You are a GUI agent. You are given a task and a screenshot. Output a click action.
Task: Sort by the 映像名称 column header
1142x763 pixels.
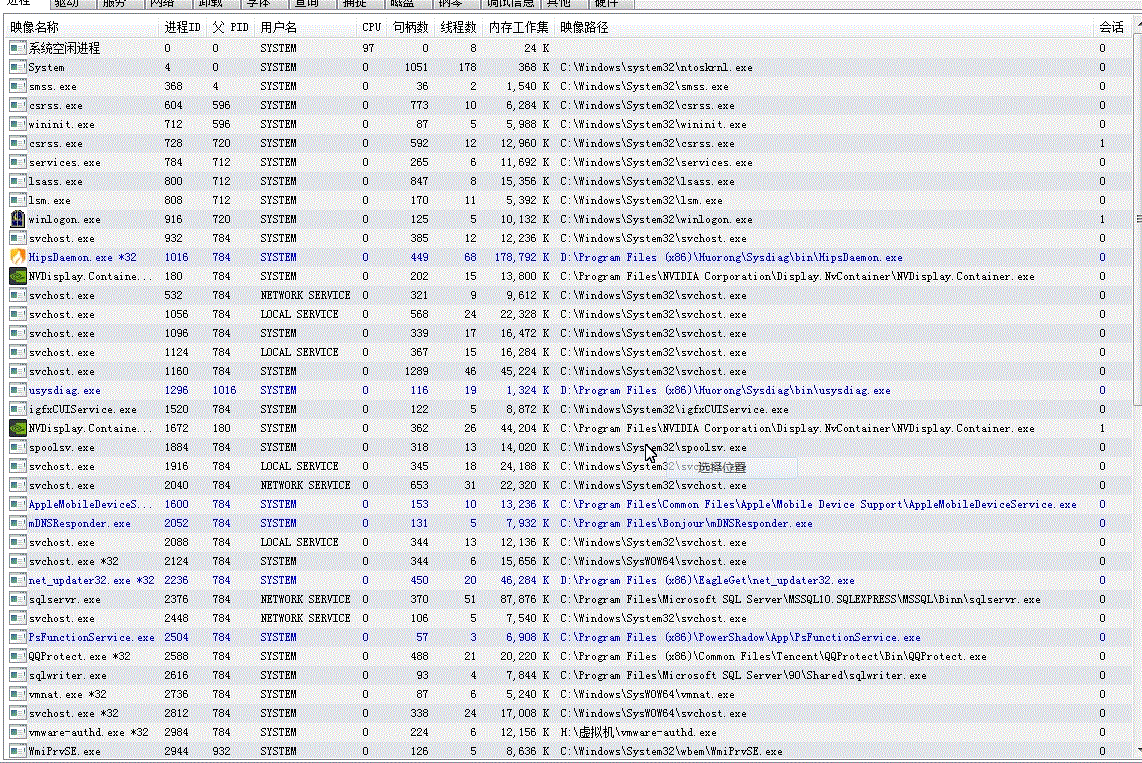[82, 27]
